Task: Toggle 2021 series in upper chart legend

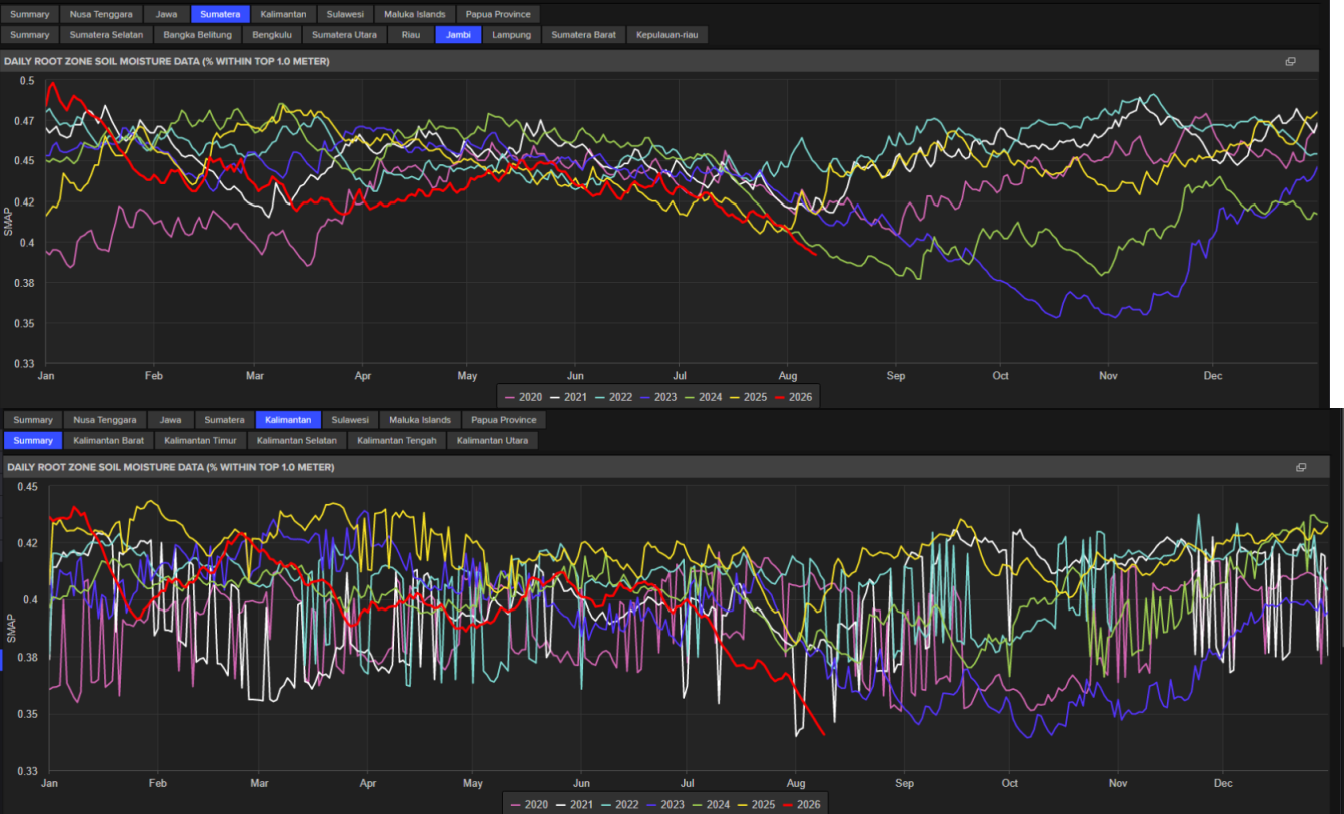Action: point(569,397)
